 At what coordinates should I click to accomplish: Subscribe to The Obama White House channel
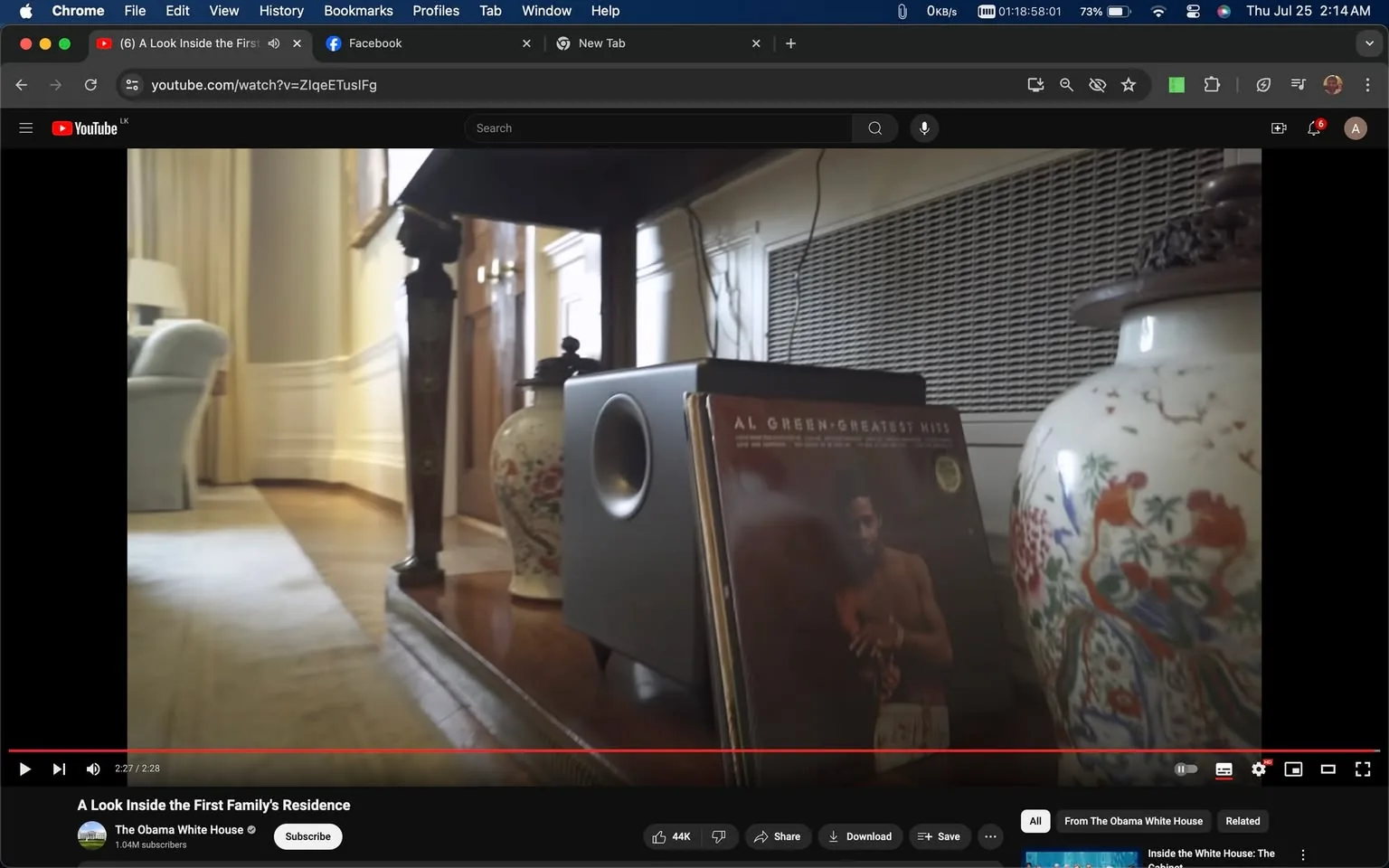point(307,836)
